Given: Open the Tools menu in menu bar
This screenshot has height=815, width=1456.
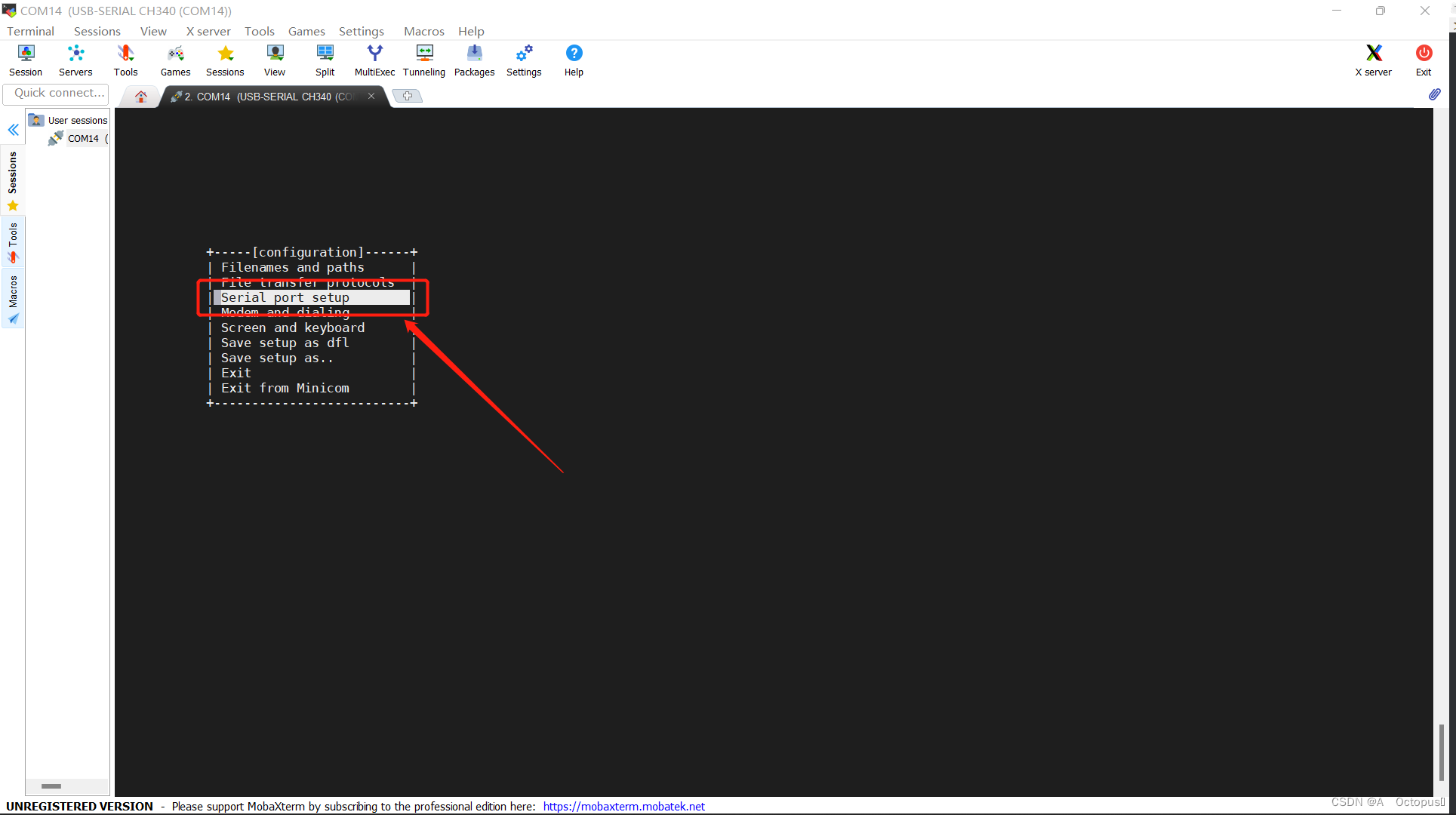Looking at the screenshot, I should (x=260, y=31).
